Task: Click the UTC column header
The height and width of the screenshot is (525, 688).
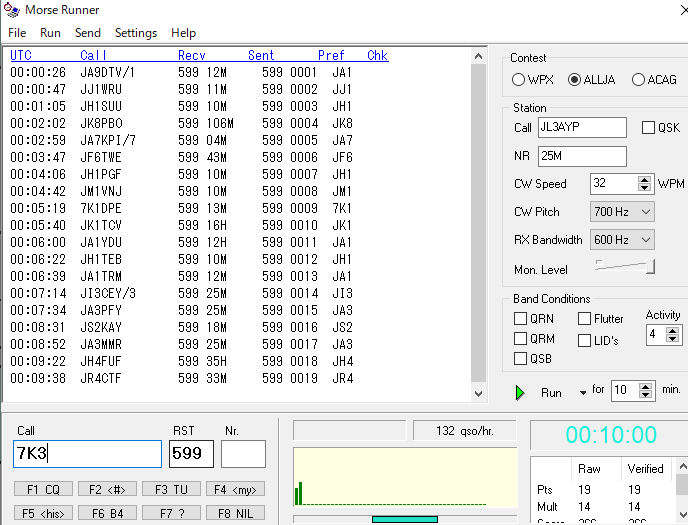Action: [x=21, y=55]
